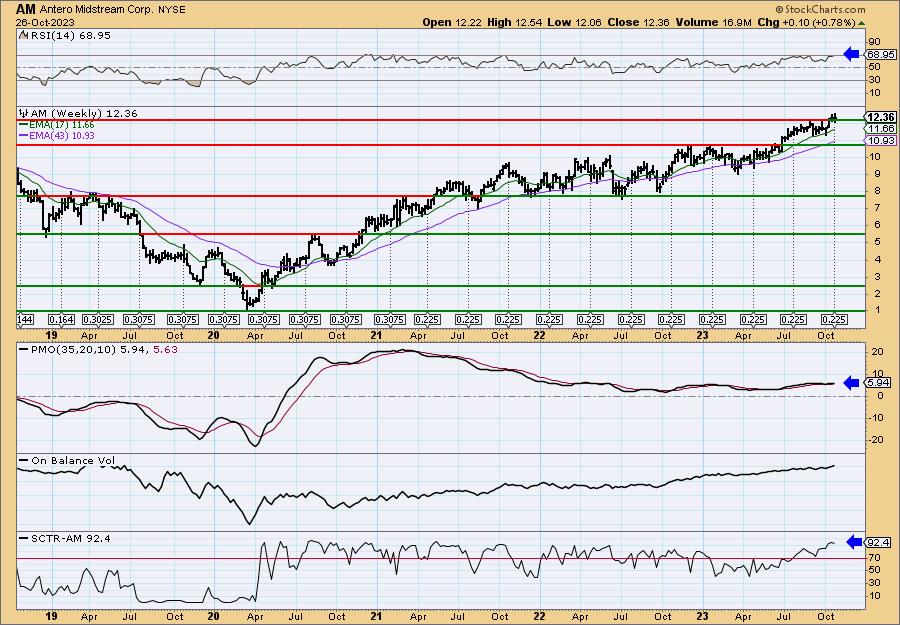Click the NYSE exchange label
The height and width of the screenshot is (625, 900).
[173, 9]
